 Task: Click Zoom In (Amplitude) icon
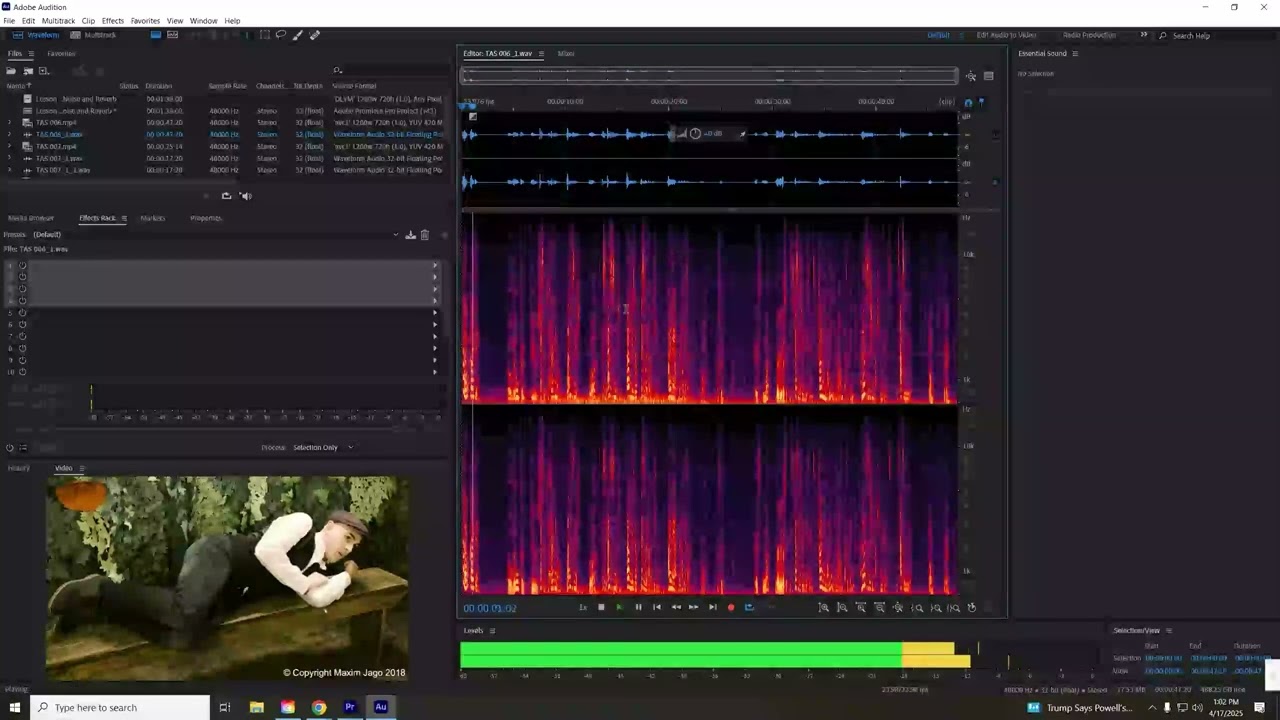(824, 607)
